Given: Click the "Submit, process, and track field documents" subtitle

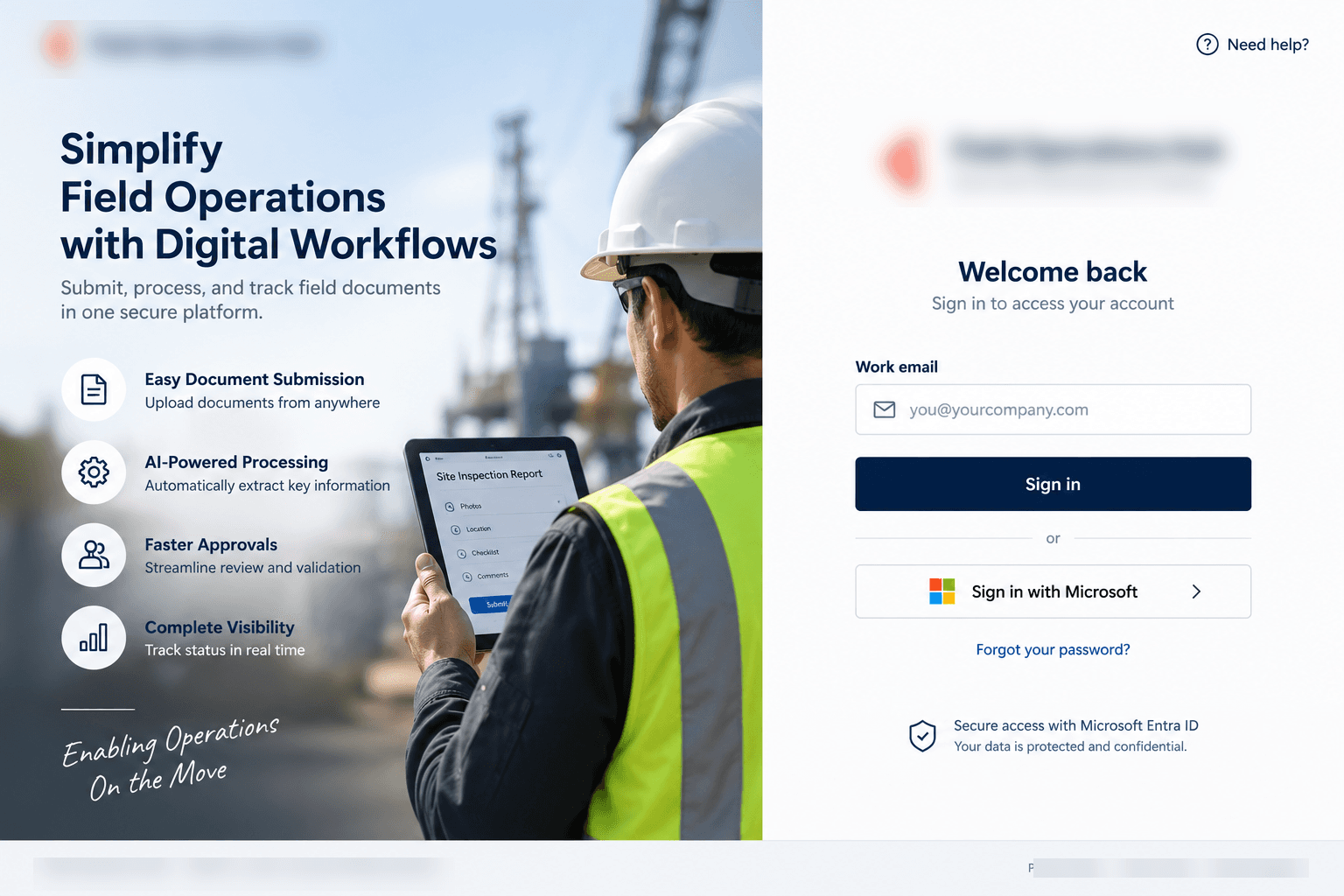Looking at the screenshot, I should pos(250,300).
